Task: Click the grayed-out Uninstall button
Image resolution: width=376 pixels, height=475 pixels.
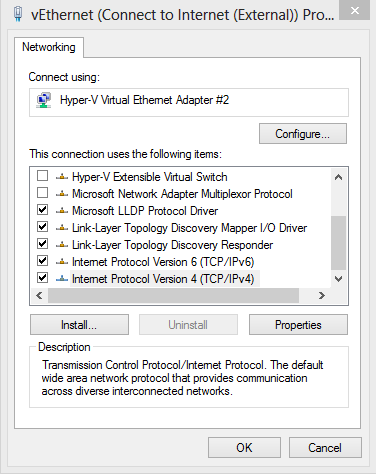Action: pos(188,325)
